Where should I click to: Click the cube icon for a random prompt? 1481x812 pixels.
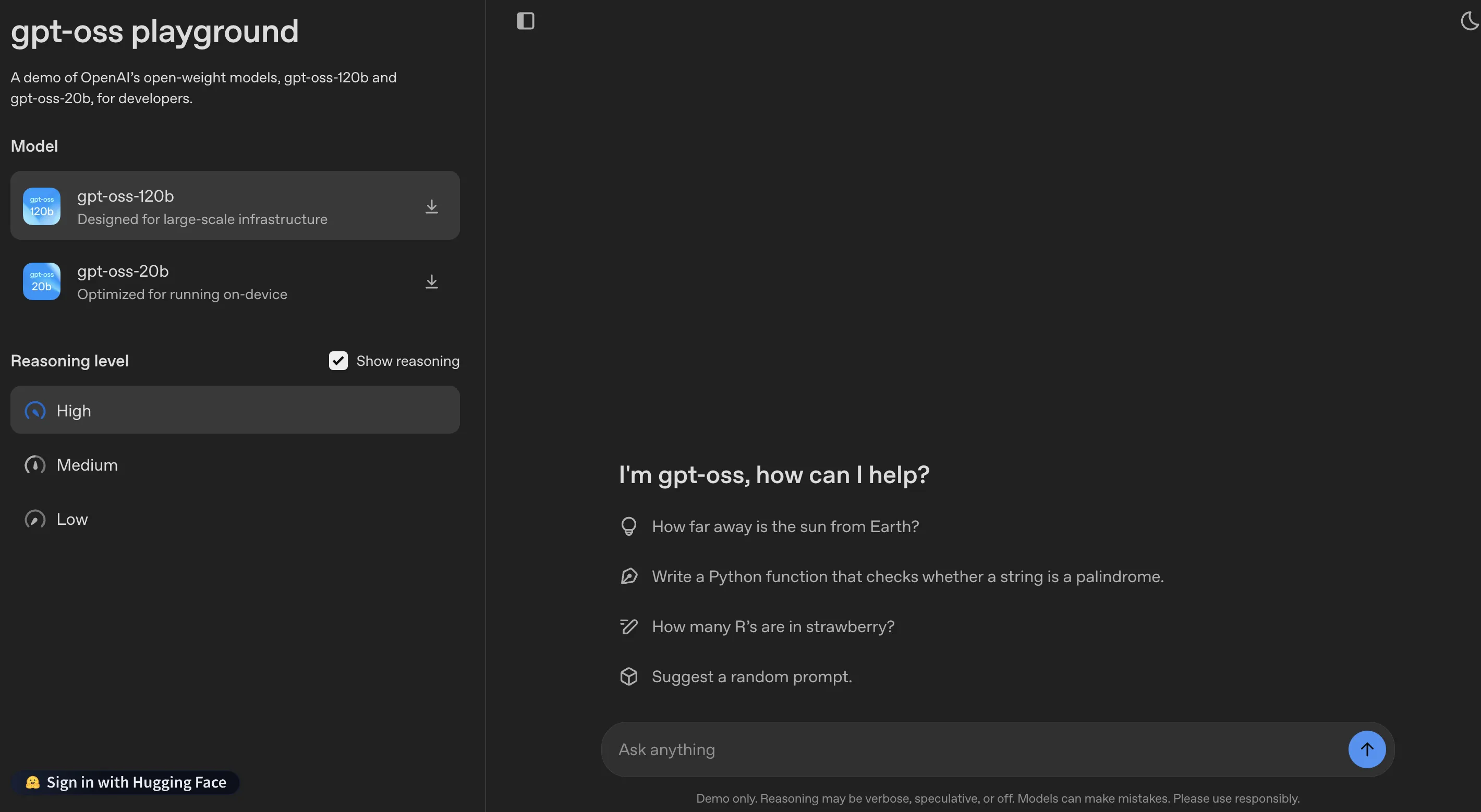(628, 676)
